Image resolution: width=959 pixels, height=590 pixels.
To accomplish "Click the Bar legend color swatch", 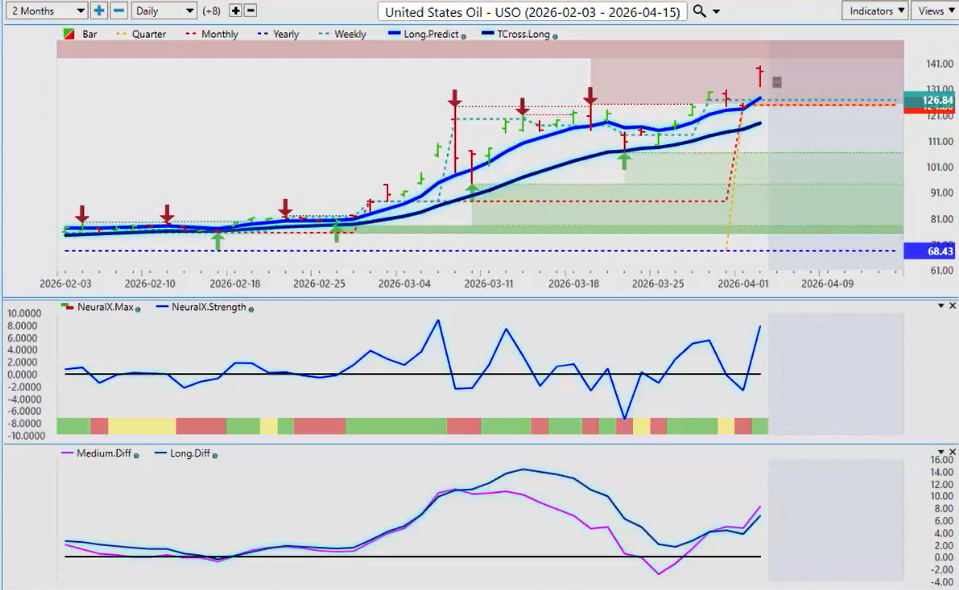I will point(68,34).
